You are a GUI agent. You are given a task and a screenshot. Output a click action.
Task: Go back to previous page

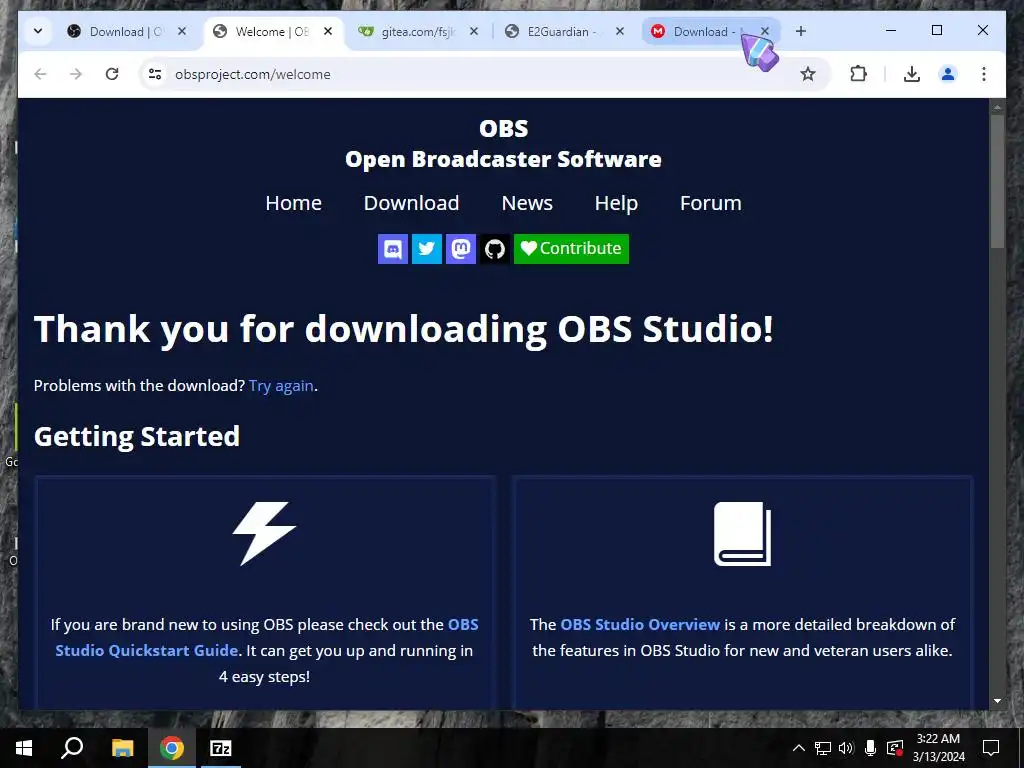pos(40,74)
